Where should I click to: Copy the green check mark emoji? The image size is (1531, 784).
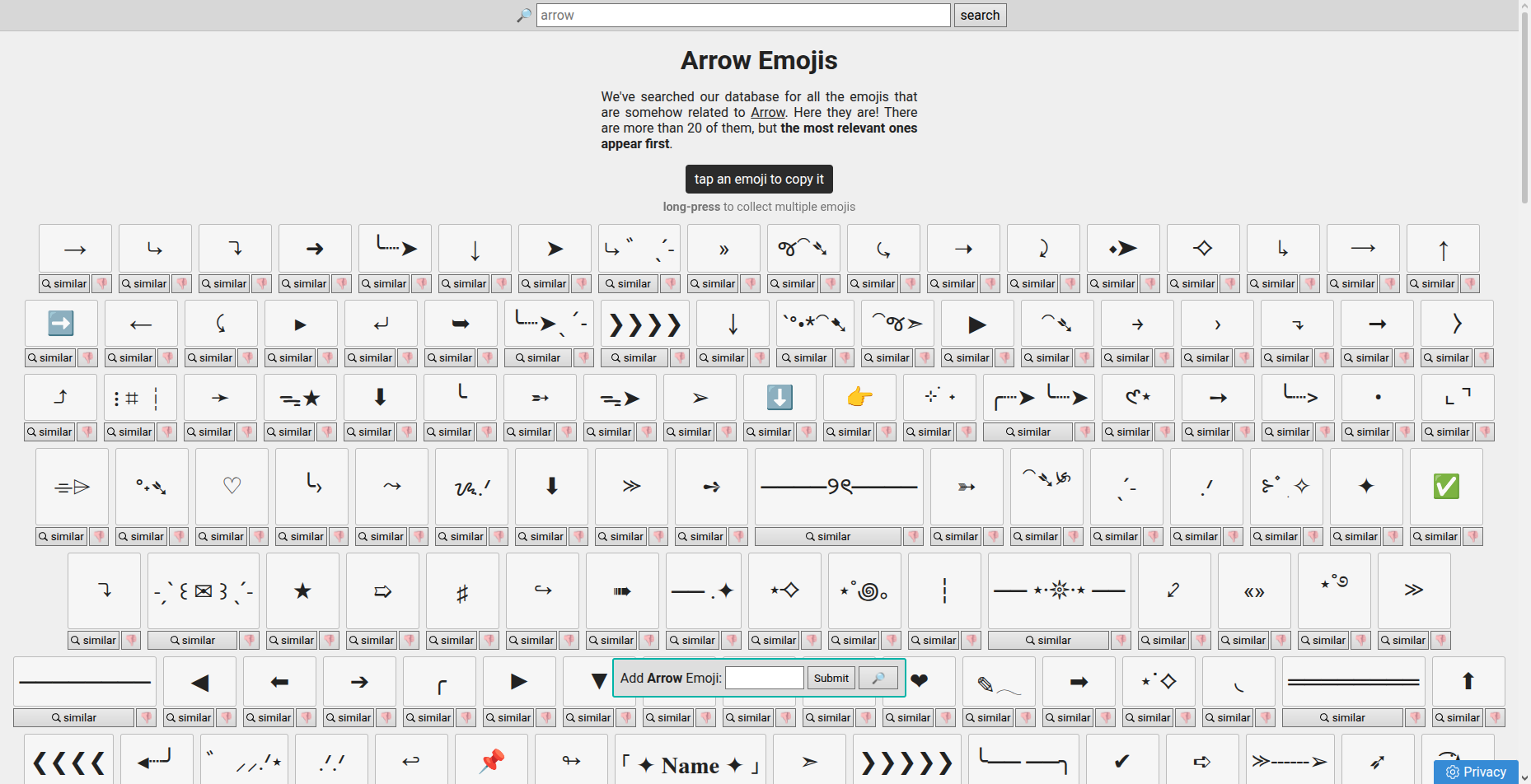pyautogui.click(x=1446, y=486)
